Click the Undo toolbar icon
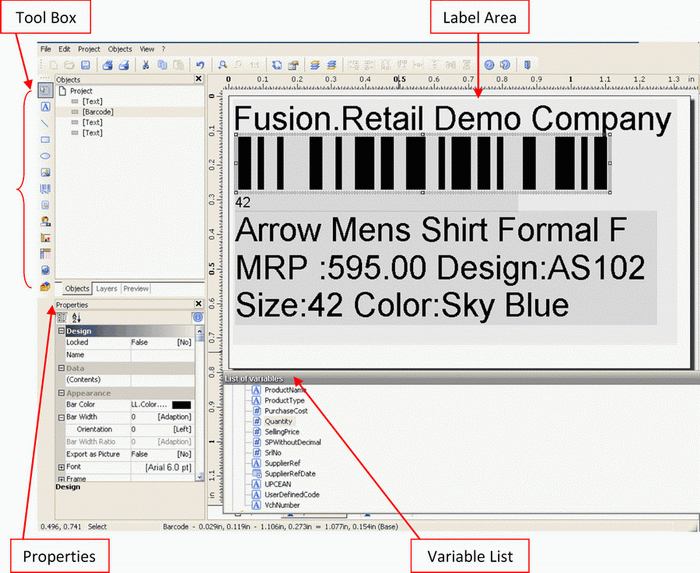Screen dimensions: 700x573 point(201,64)
